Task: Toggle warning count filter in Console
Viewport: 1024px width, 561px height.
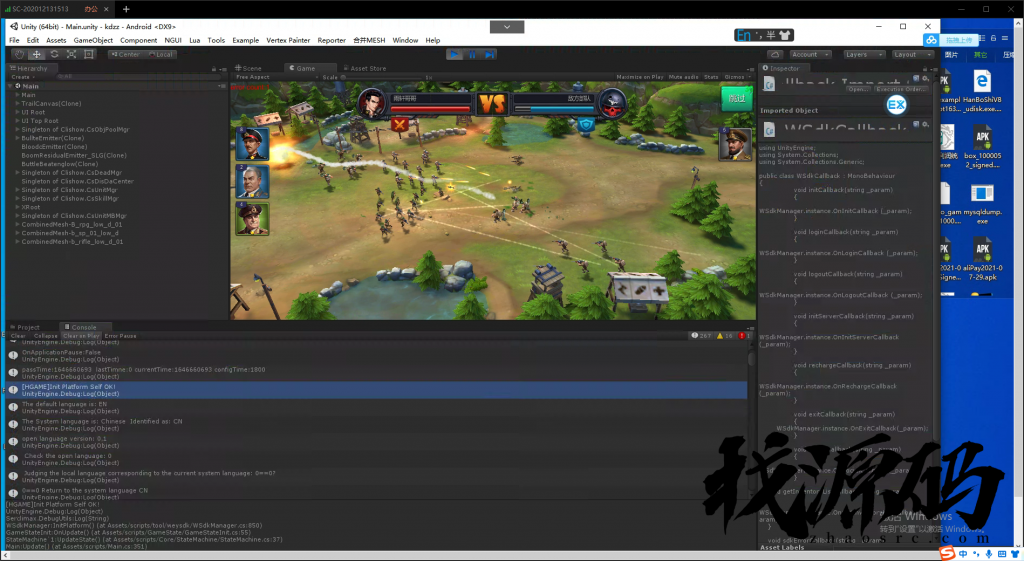Action: [725, 336]
